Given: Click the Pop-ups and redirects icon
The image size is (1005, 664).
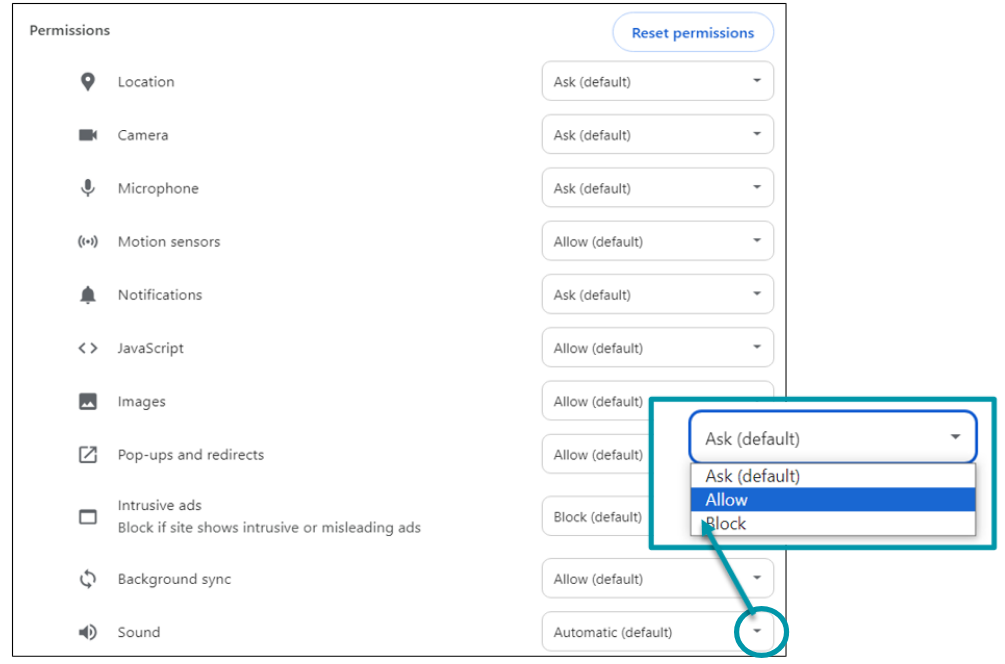Looking at the screenshot, I should pyautogui.click(x=88, y=454).
